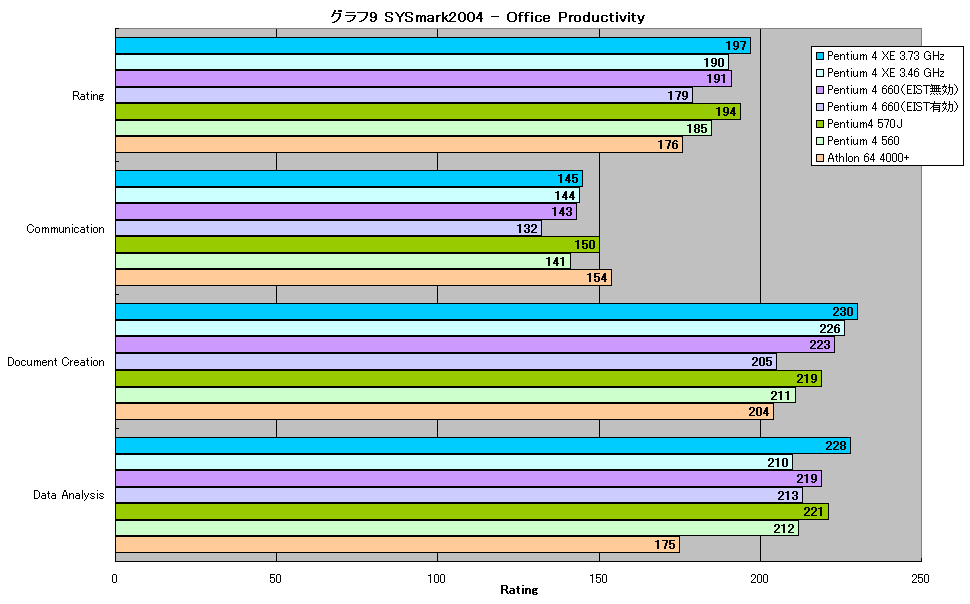Select the Athlon 64 4000+ legend label

(868, 158)
